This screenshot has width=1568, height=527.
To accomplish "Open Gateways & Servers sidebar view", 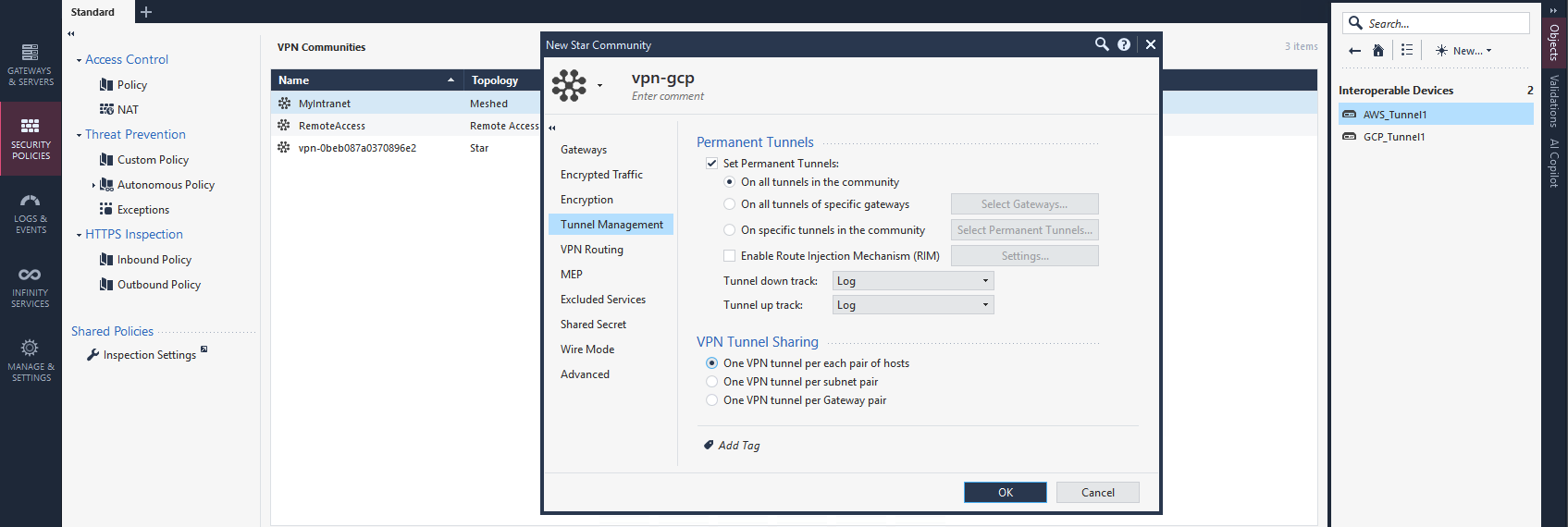I will (31, 63).
